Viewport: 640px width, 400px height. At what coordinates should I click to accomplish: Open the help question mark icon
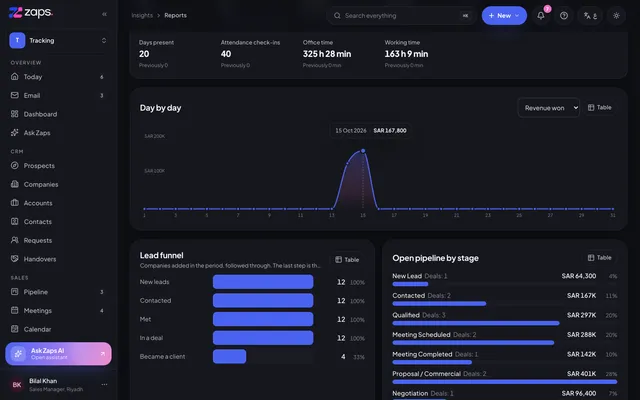point(564,16)
